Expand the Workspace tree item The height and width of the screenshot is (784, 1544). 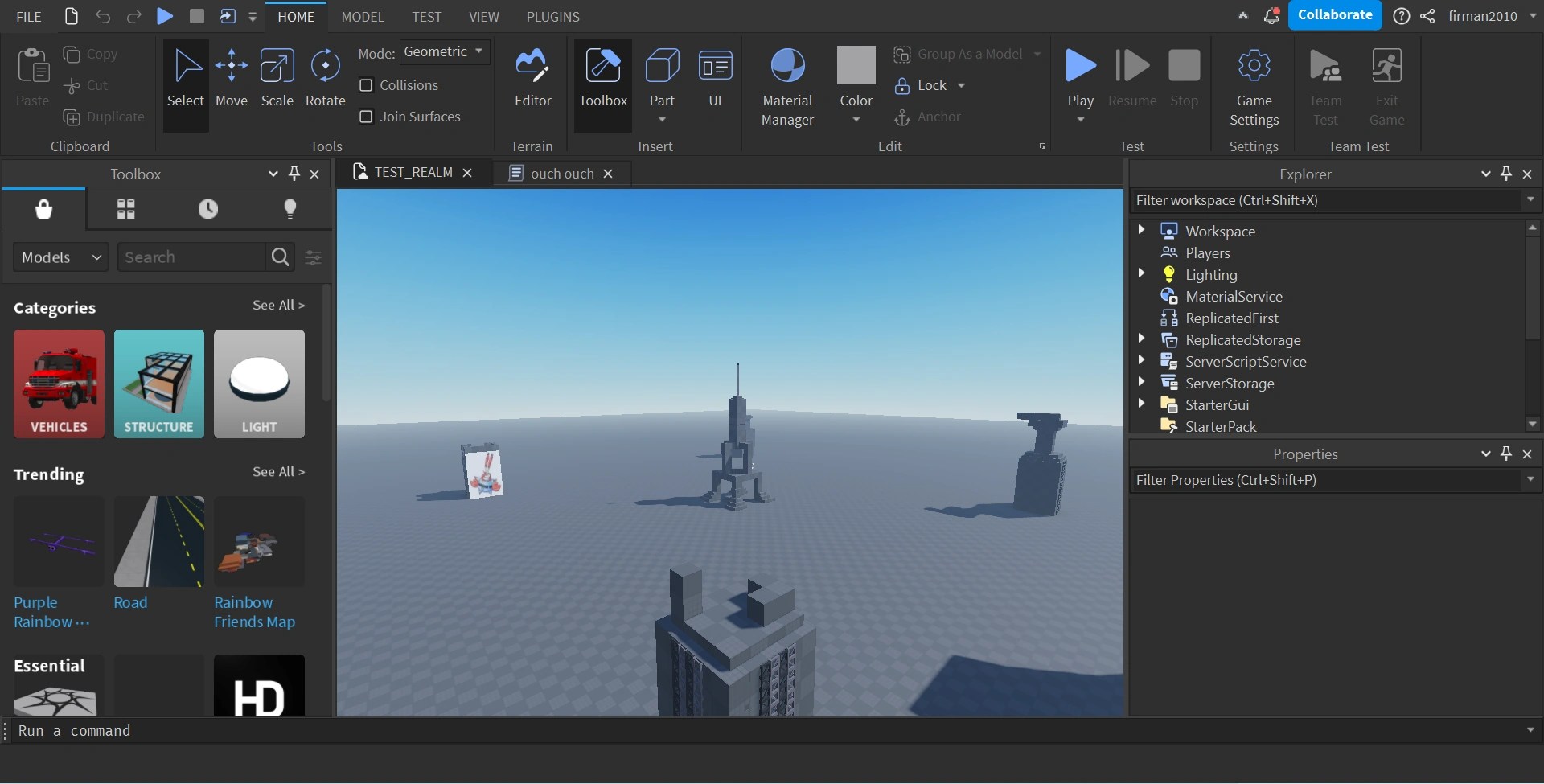point(1143,230)
